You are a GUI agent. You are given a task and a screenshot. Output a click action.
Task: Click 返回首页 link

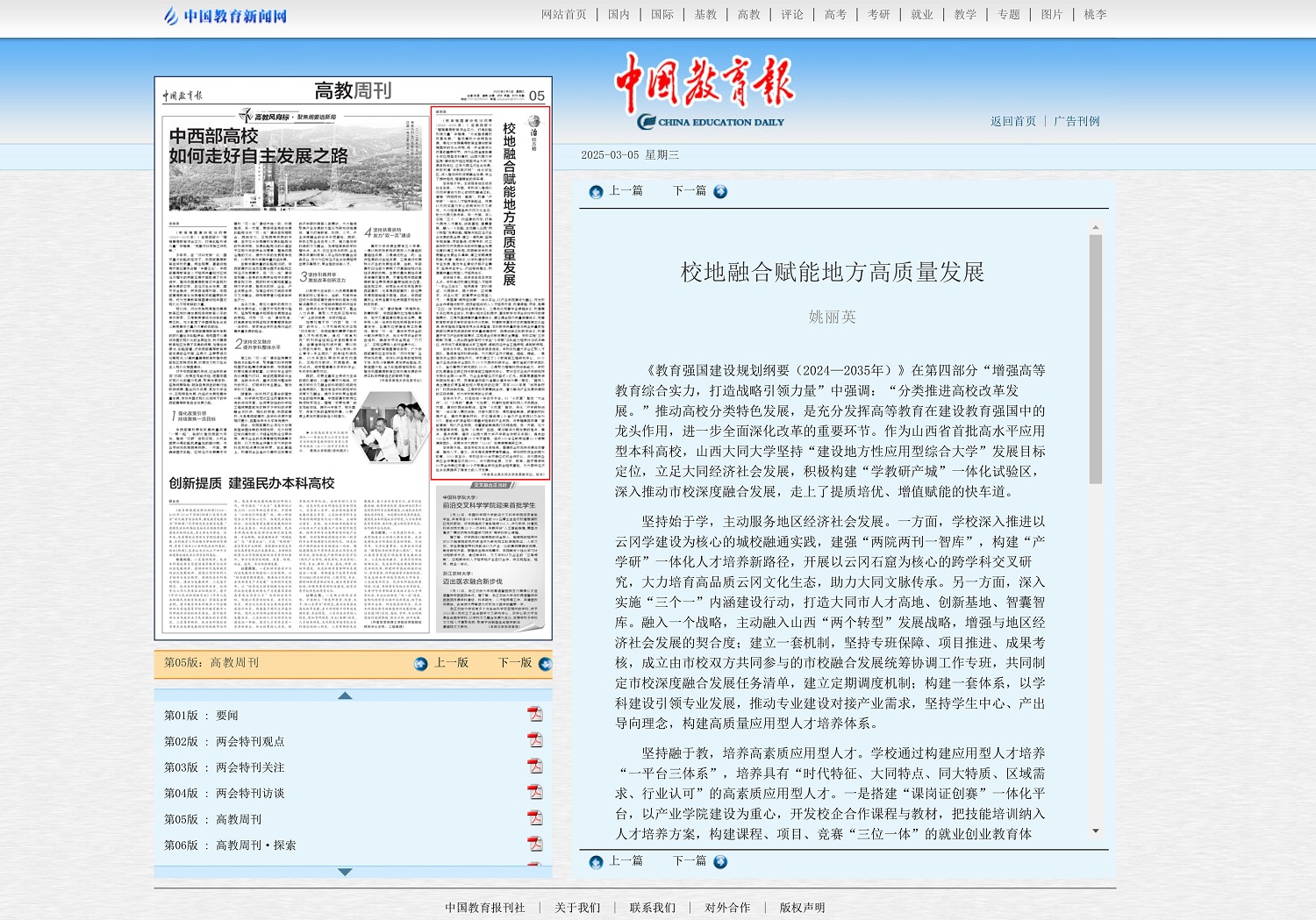(1013, 122)
